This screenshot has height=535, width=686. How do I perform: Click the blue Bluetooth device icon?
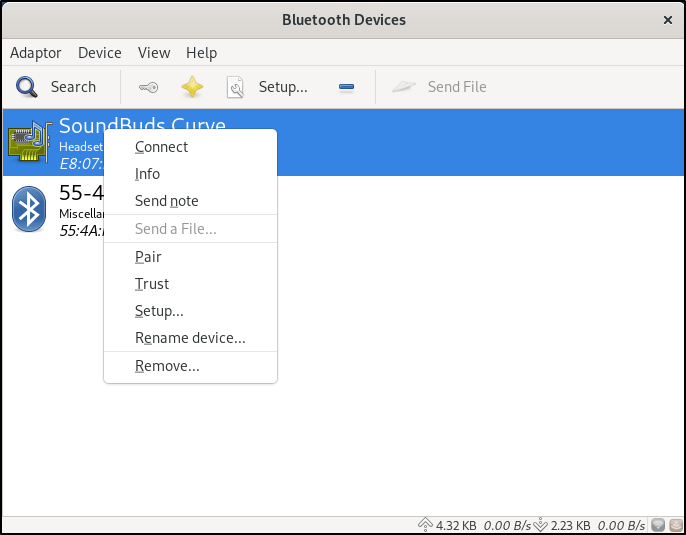(29, 209)
